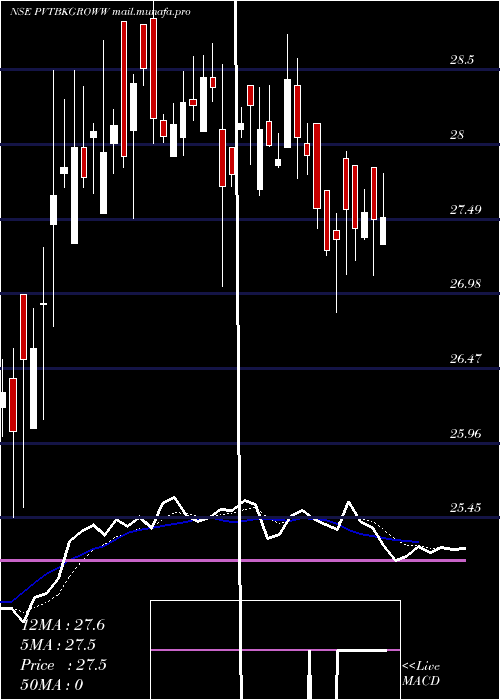Click the 27.49 price axis label
This screenshot has height=700, width=500.
coord(465,209)
